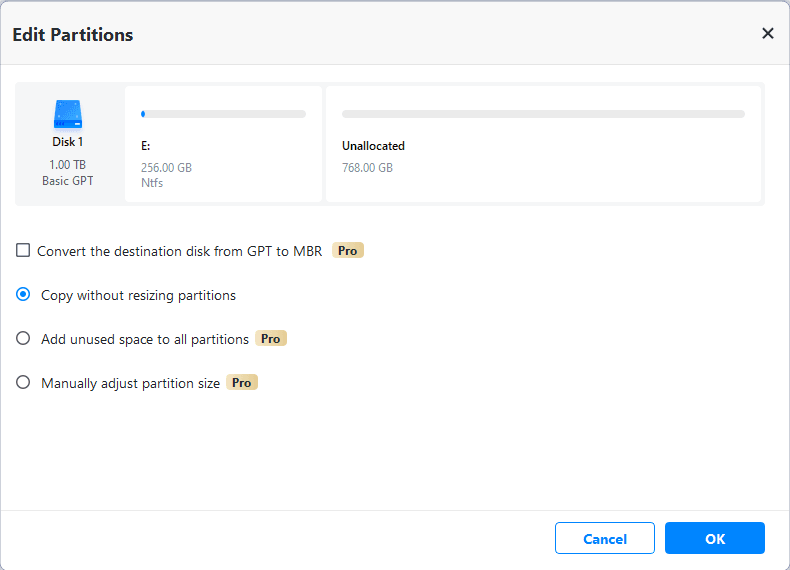The width and height of the screenshot is (790, 570).
Task: Select Manually adjust partition size option
Action: click(23, 383)
